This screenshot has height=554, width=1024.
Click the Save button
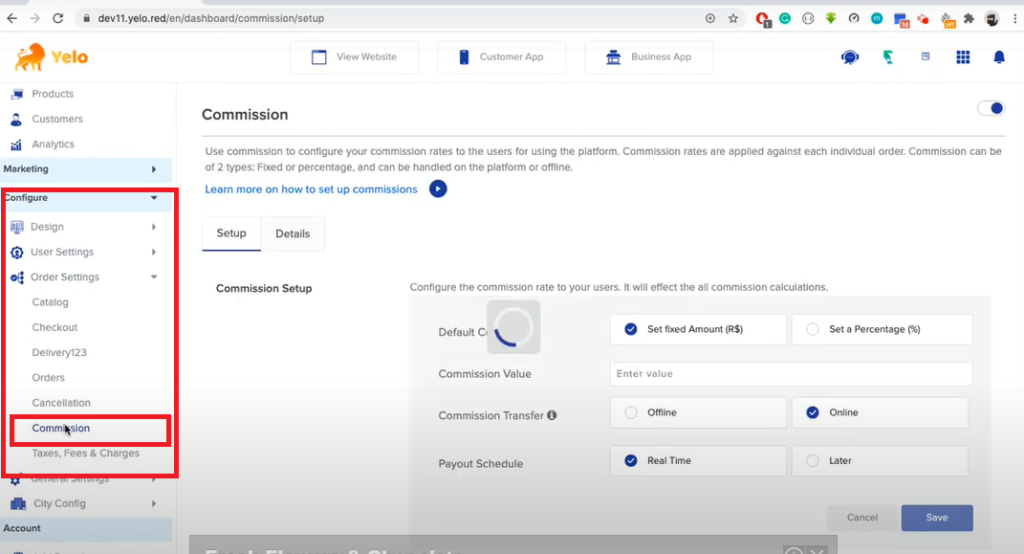click(x=937, y=517)
